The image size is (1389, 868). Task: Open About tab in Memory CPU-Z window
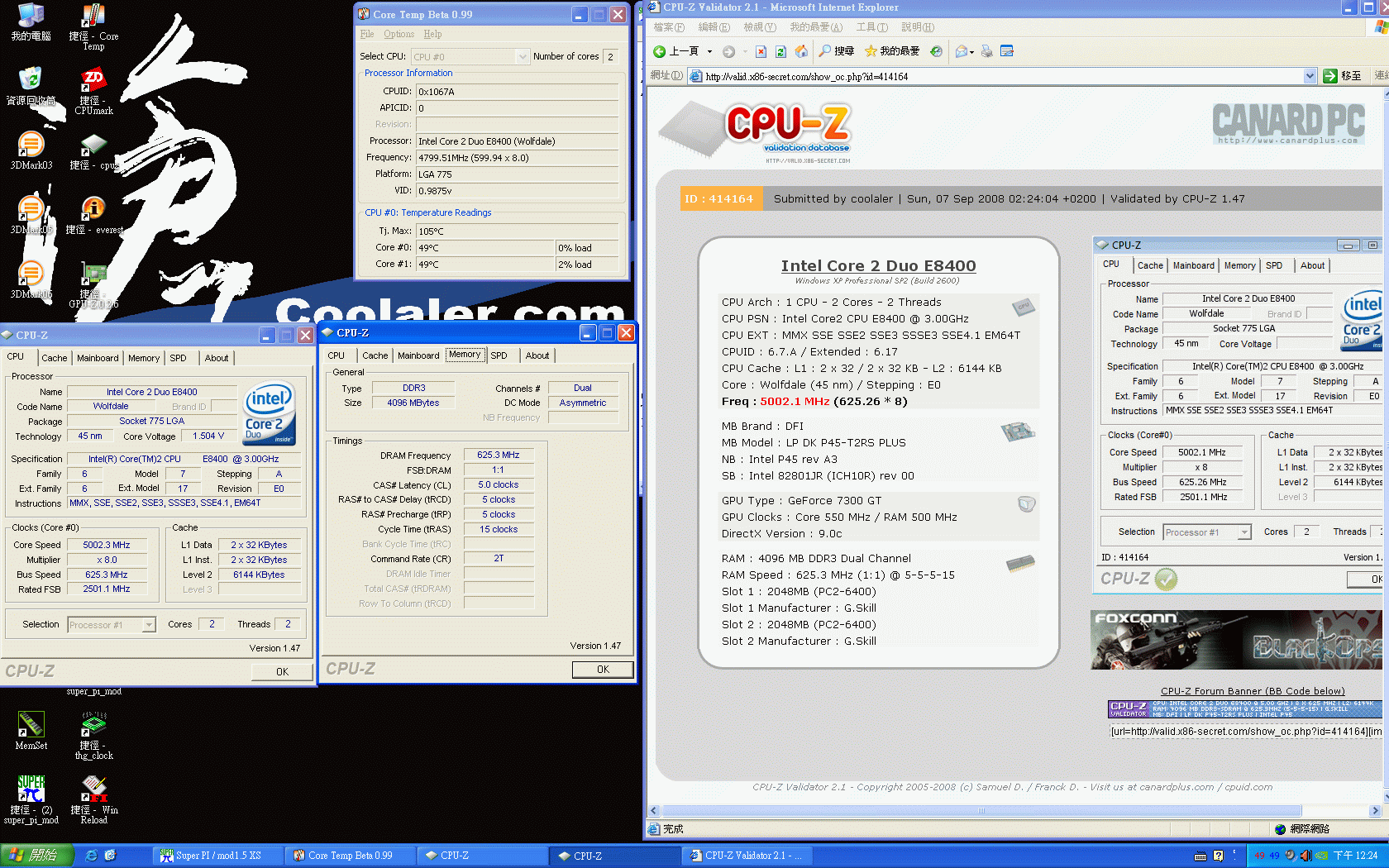[x=537, y=355]
